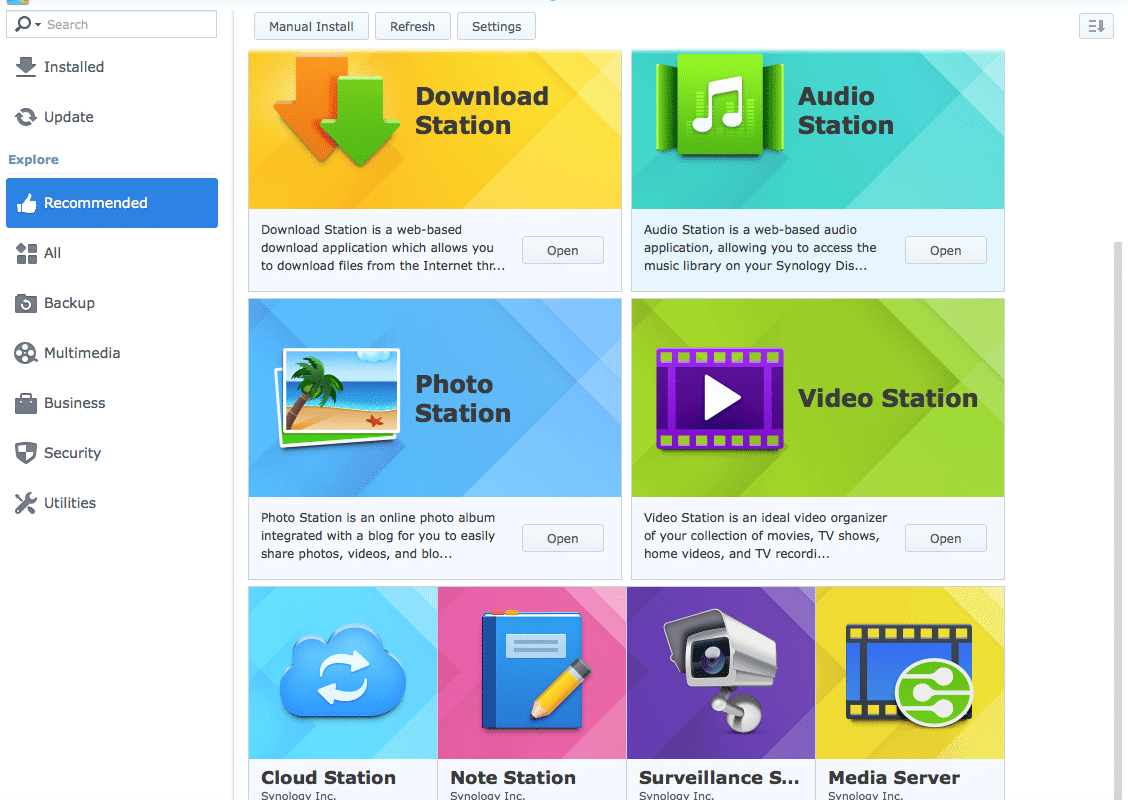Browse the Business category
The height and width of the screenshot is (800, 1128).
point(112,403)
